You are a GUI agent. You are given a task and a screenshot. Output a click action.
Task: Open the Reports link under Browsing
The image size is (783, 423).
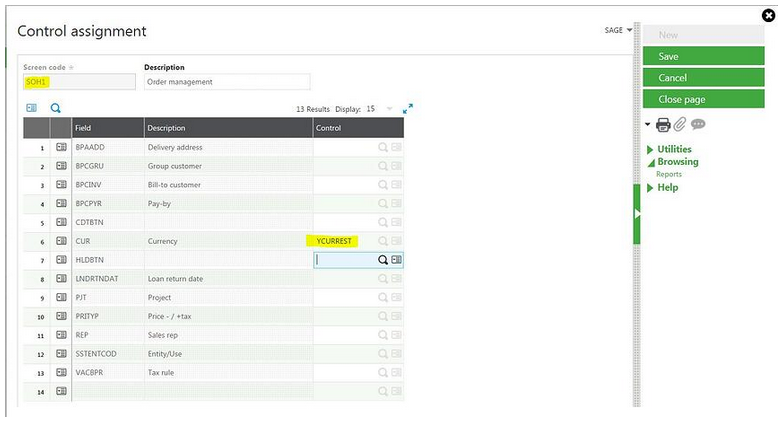click(669, 174)
